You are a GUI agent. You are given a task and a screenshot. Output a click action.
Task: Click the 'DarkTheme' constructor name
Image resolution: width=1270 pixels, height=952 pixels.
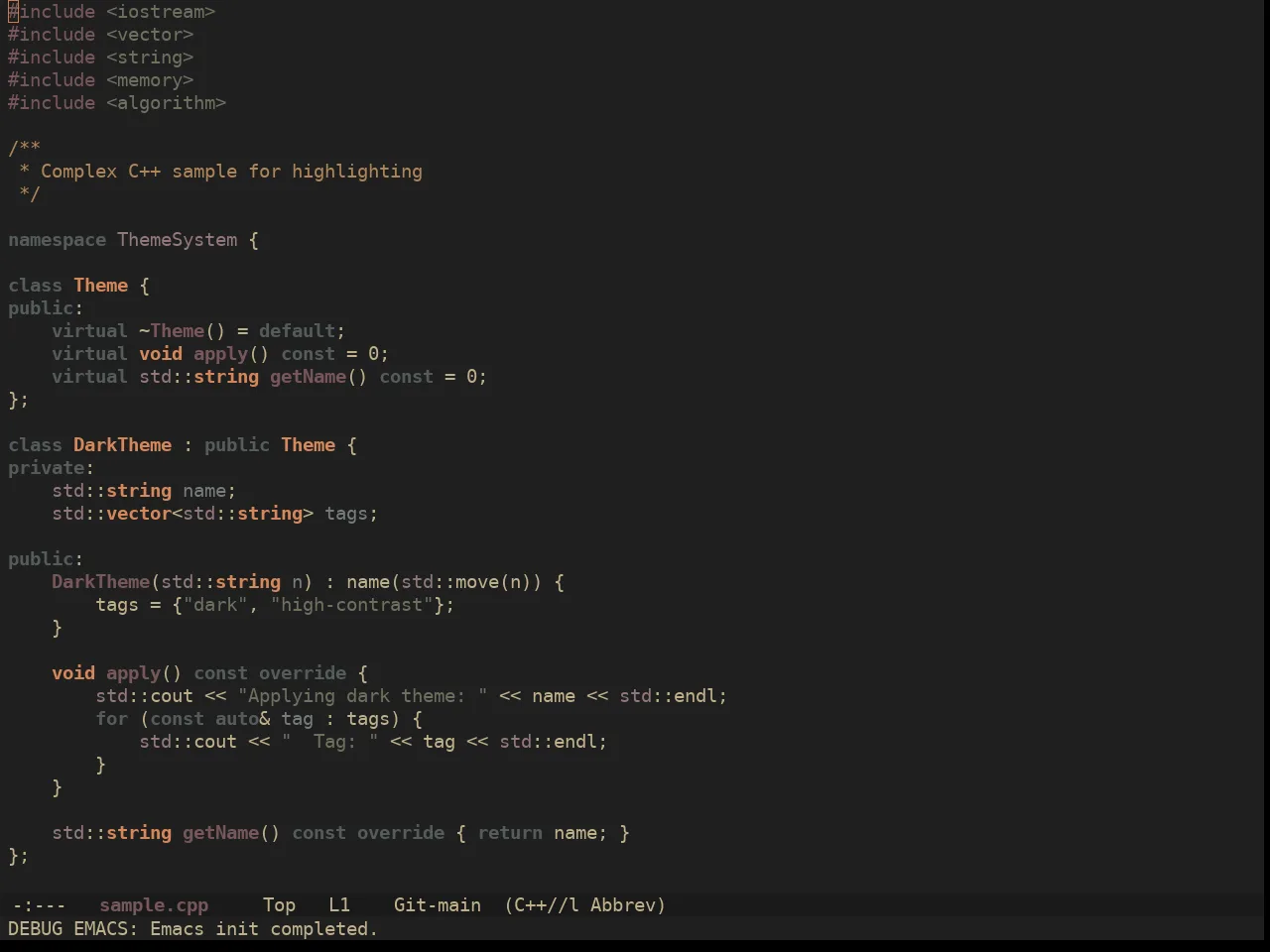[101, 582]
